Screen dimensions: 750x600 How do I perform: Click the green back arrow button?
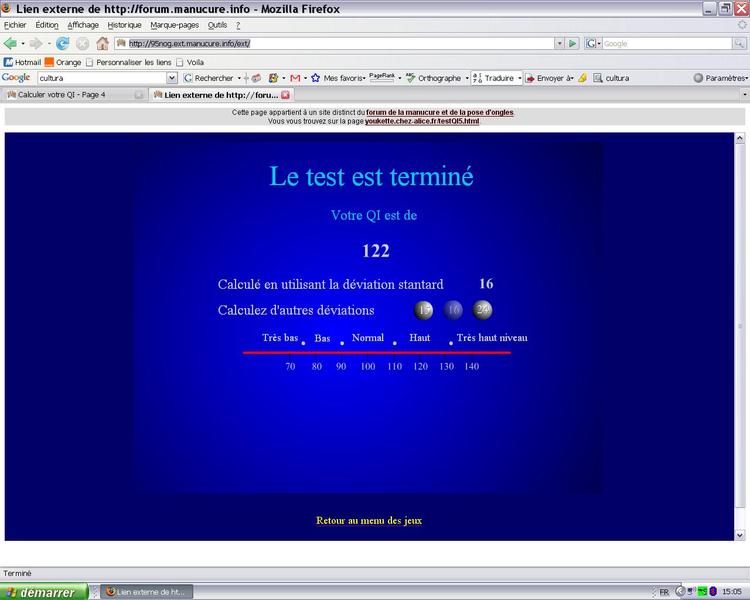11,43
